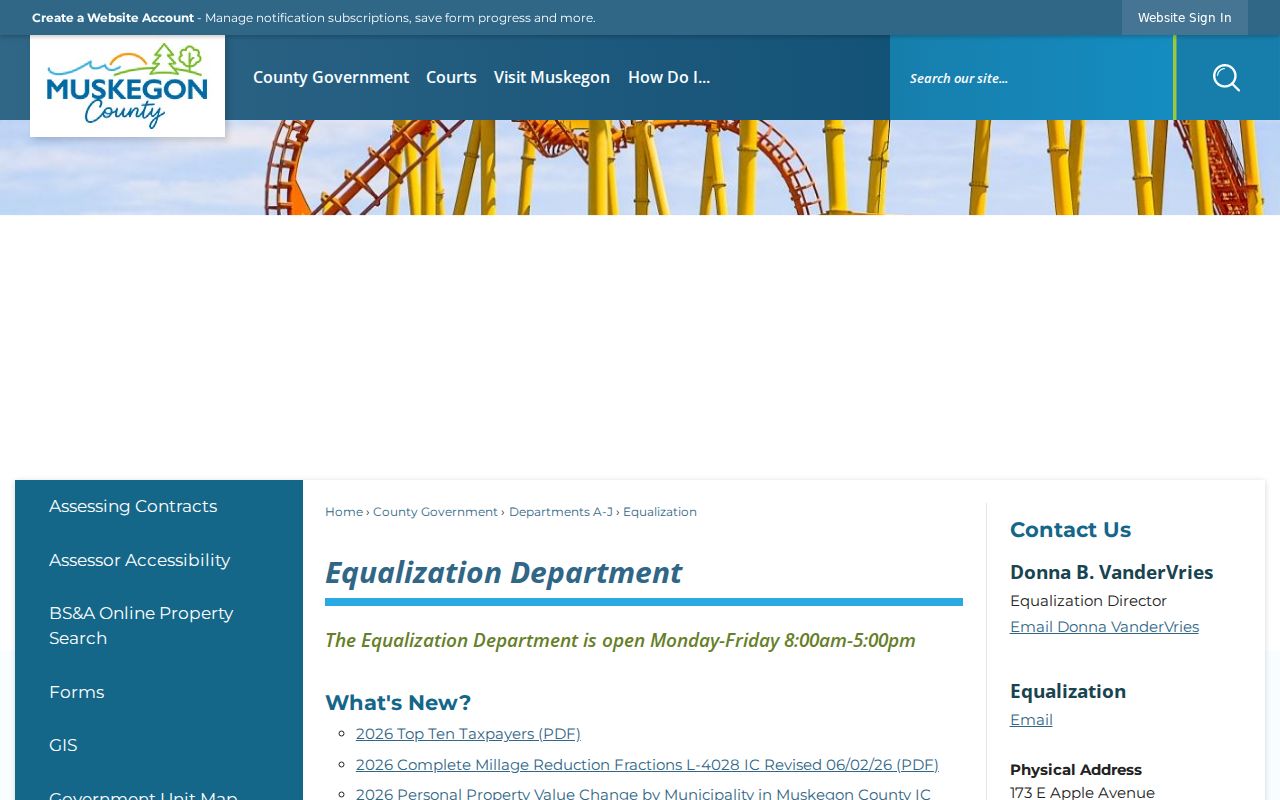
Task: Click the Equalization Department heading
Action: tap(503, 573)
